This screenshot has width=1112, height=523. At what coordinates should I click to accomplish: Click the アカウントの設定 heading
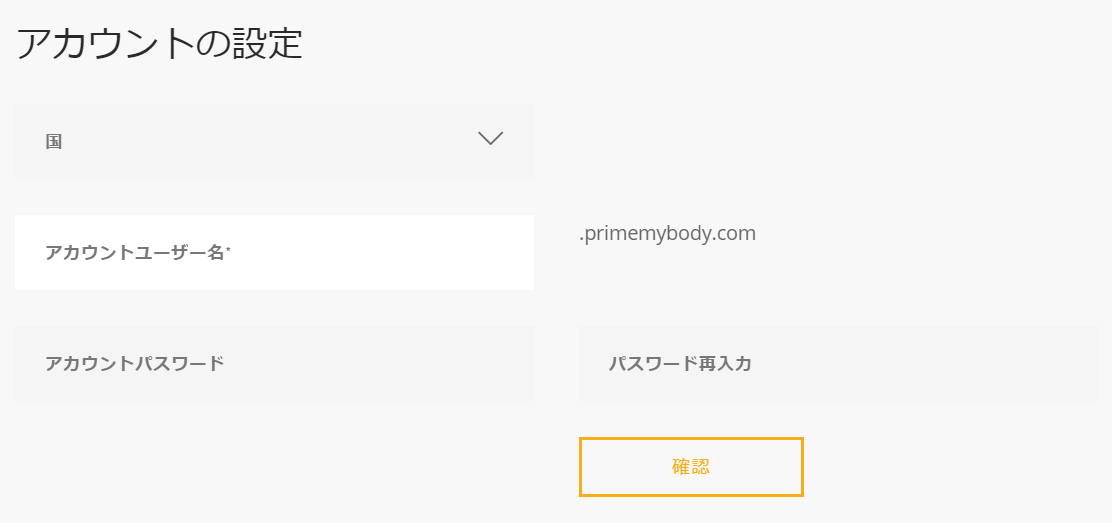[x=159, y=44]
